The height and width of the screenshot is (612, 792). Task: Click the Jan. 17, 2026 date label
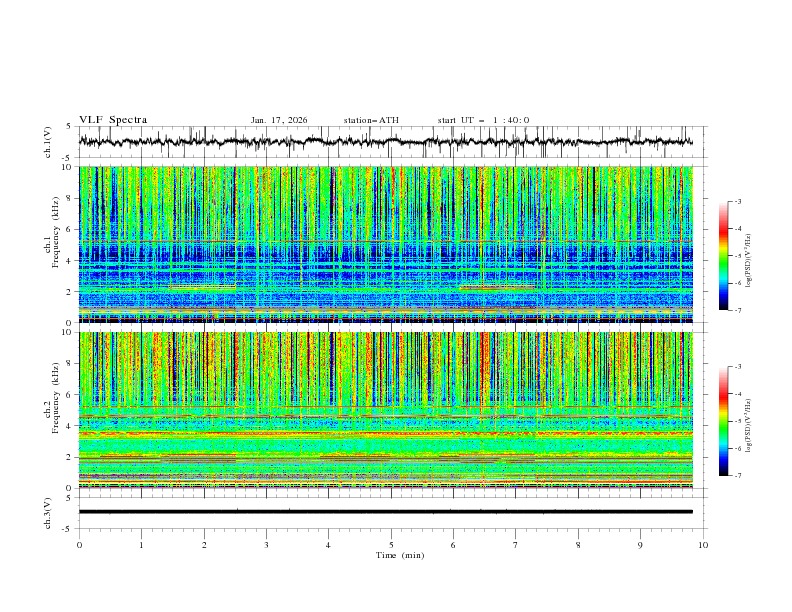[x=279, y=120]
